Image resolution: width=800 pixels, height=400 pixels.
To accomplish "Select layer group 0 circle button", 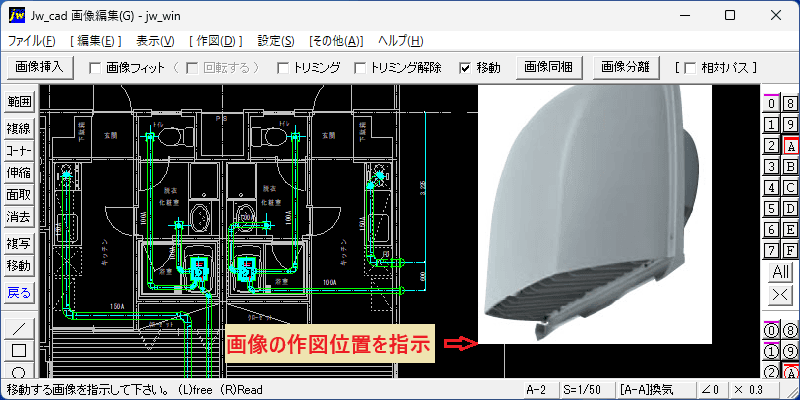I will [771, 331].
